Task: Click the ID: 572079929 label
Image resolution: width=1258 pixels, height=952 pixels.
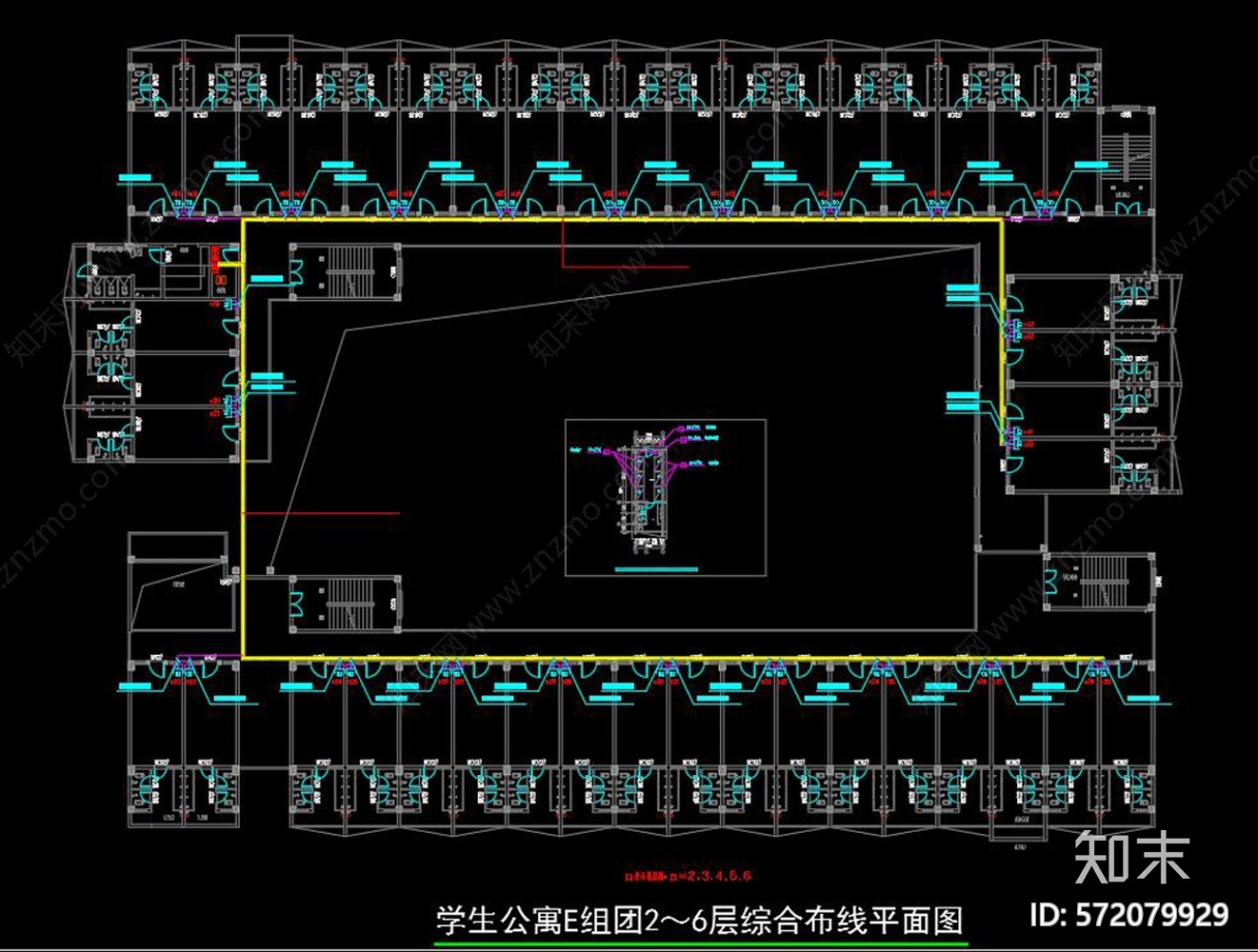Action: pos(1129,916)
